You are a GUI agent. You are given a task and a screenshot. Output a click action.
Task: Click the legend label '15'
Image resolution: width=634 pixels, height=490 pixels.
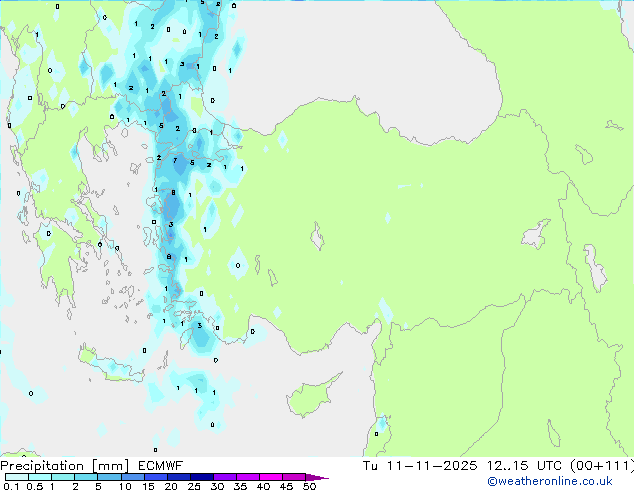pyautogui.click(x=148, y=486)
